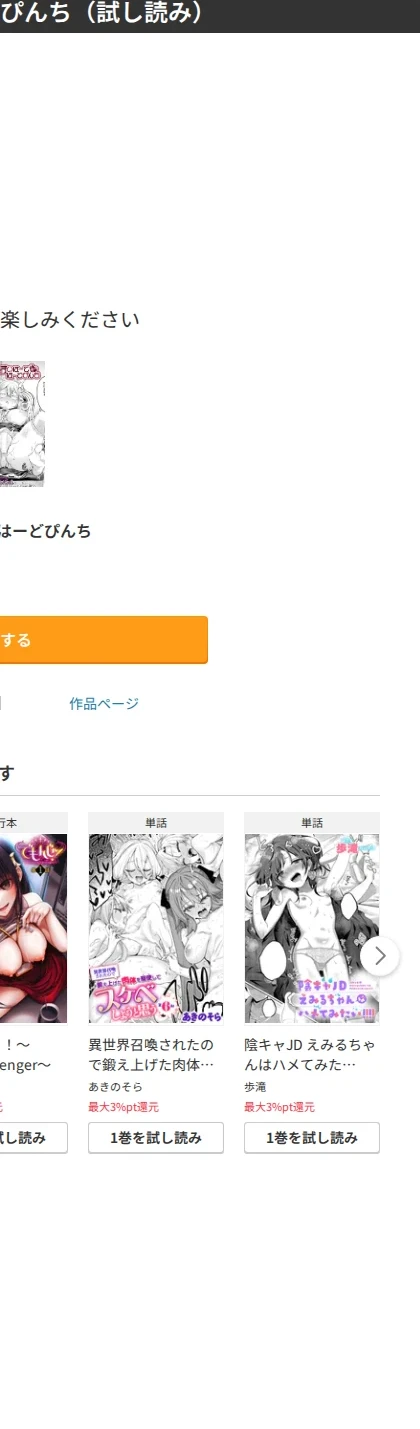Screen dimensions: 420x1429
Task: Click 最大3%pt還元 under あきのそら
Action: pyautogui.click(x=123, y=1107)
